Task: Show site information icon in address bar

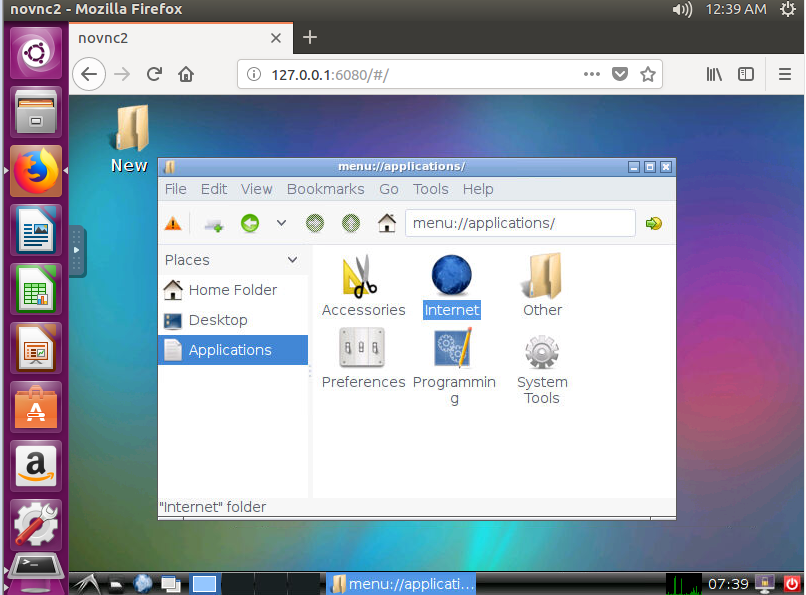Action: [253, 75]
